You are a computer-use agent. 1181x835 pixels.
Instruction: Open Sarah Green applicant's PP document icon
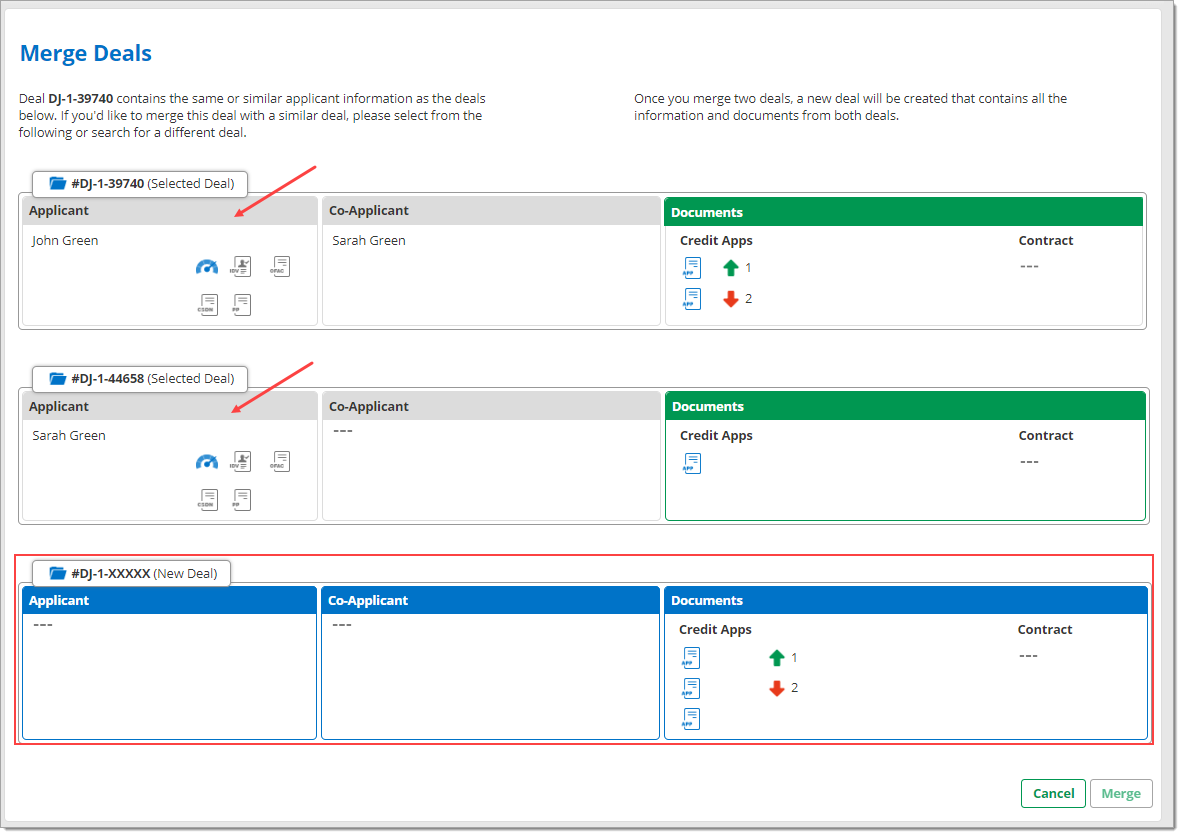click(x=241, y=499)
